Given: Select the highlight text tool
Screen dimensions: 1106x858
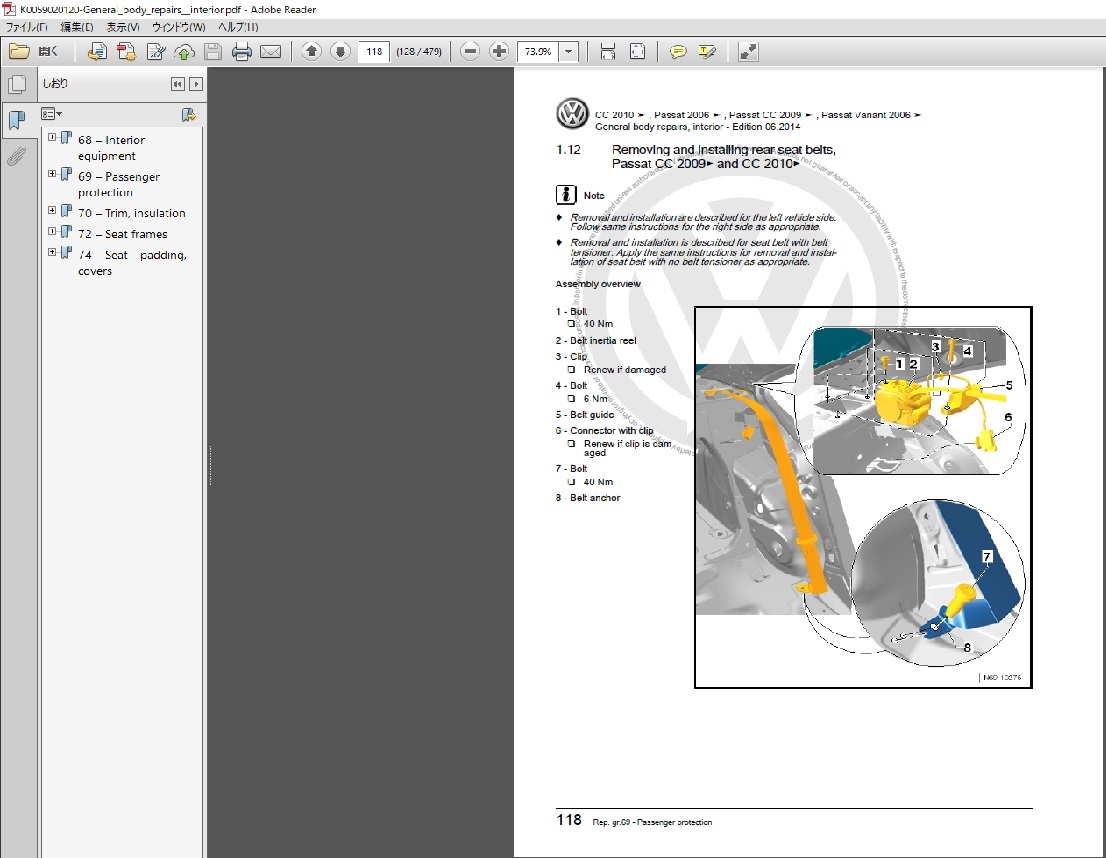Looking at the screenshot, I should pyautogui.click(x=707, y=52).
